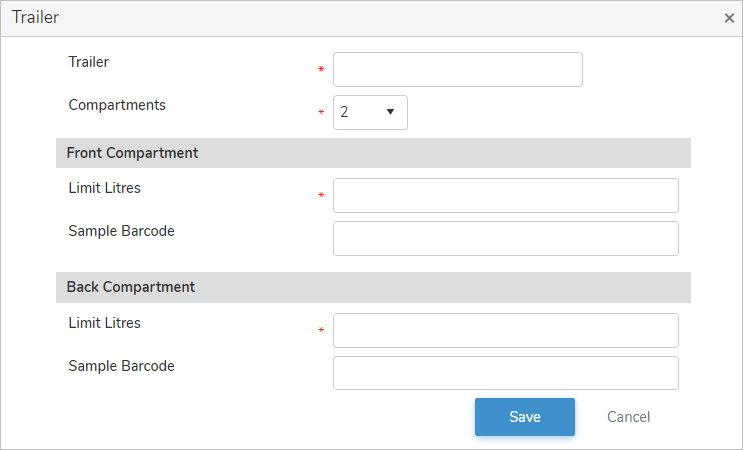This screenshot has width=743, height=450.
Task: Select the Back Compartment section header
Action: tap(131, 287)
